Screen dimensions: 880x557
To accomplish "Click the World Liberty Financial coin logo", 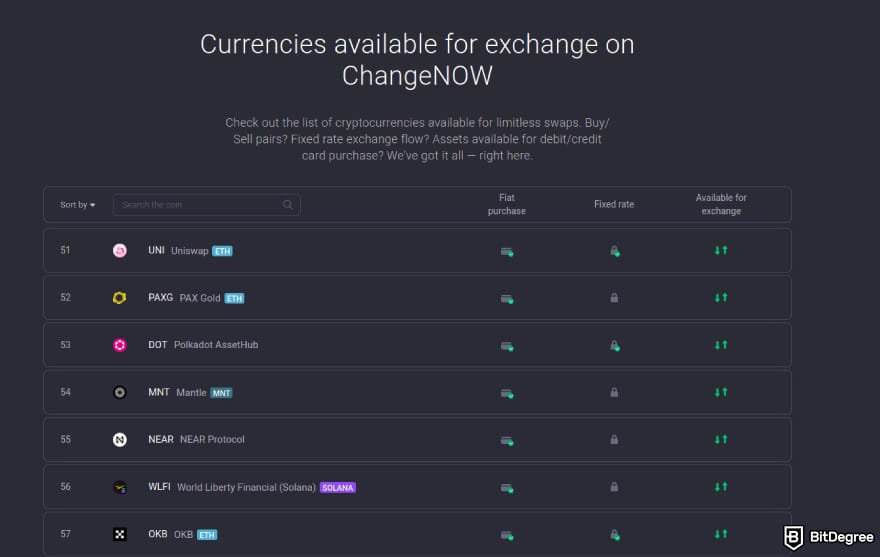I will (x=120, y=487).
